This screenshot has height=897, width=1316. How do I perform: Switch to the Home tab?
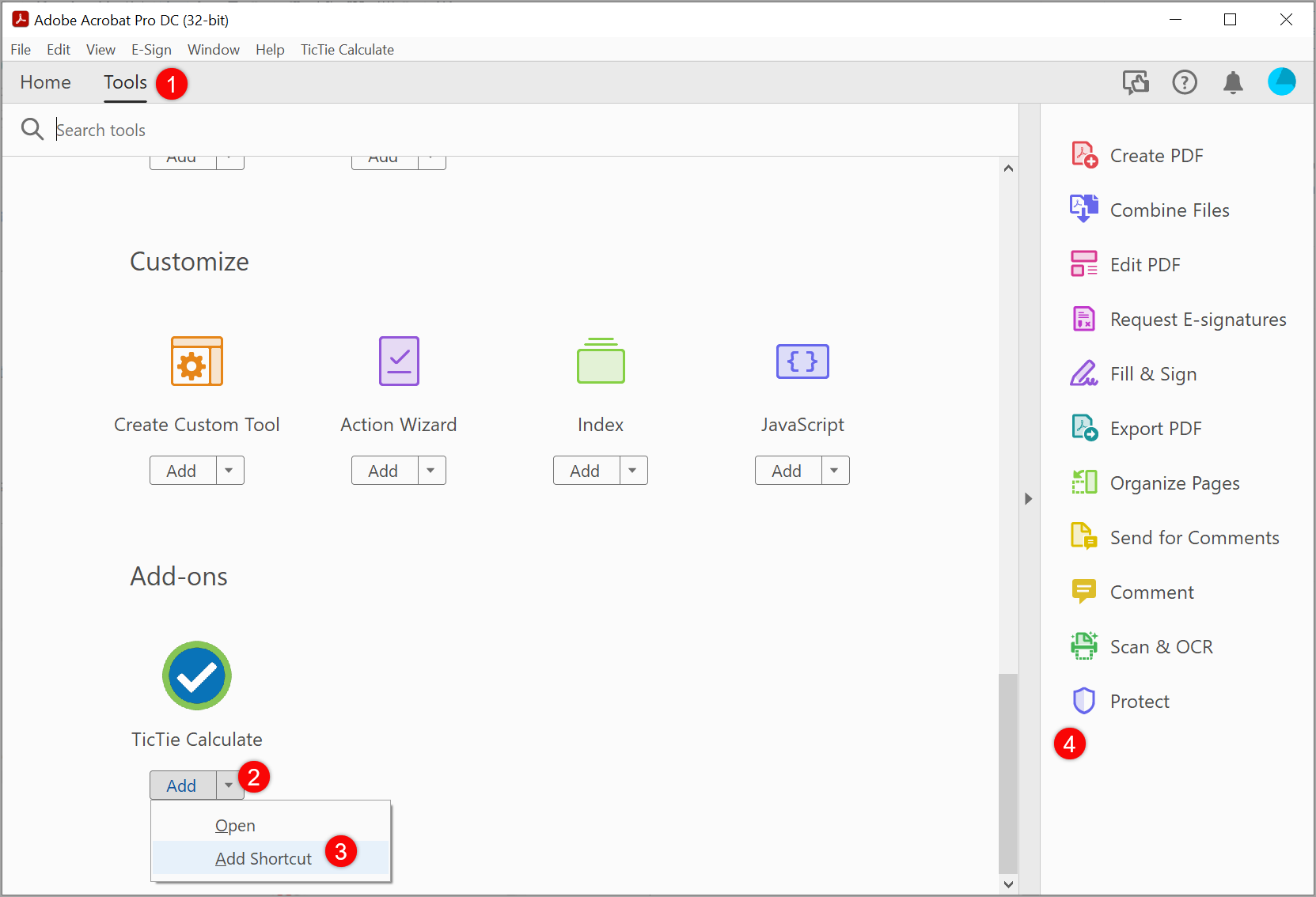(45, 82)
